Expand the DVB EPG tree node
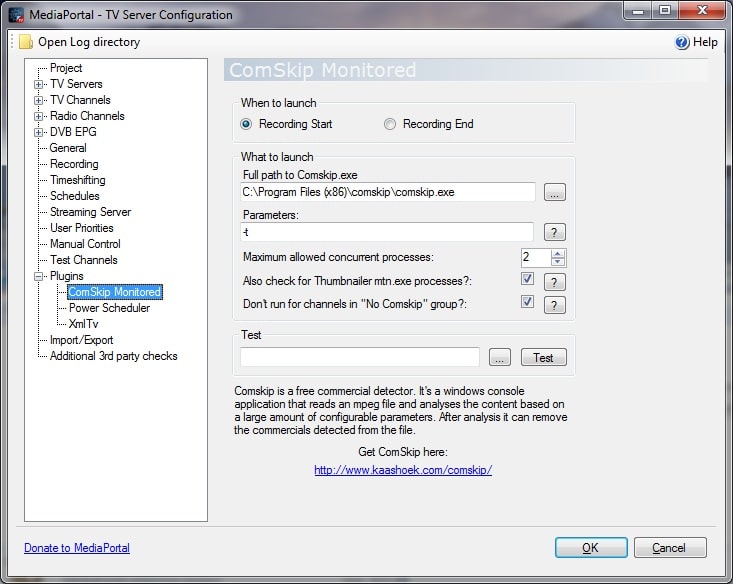Screen dimensions: 733x584 [38, 132]
